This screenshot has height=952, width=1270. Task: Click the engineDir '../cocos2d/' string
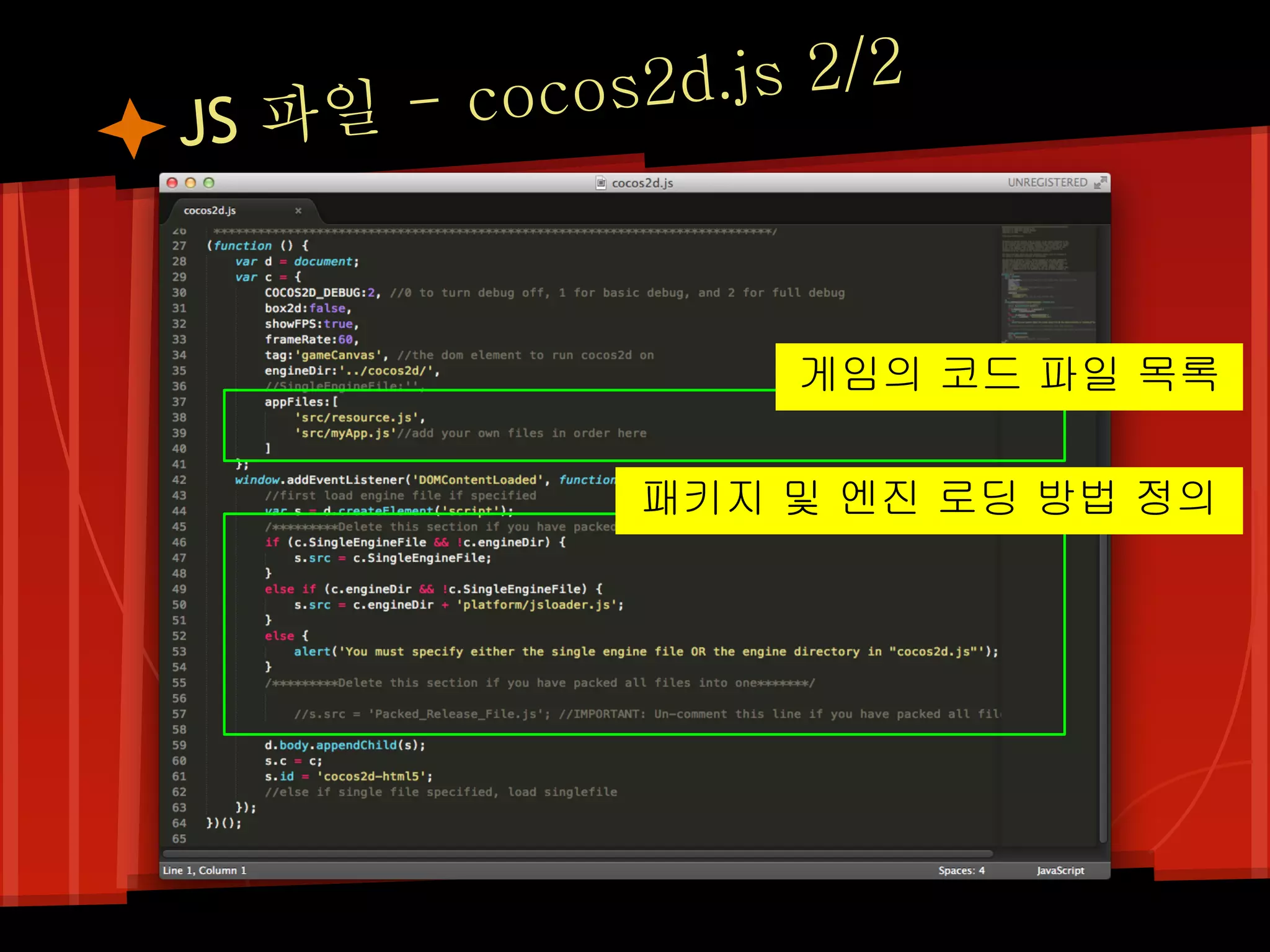pyautogui.click(x=386, y=371)
